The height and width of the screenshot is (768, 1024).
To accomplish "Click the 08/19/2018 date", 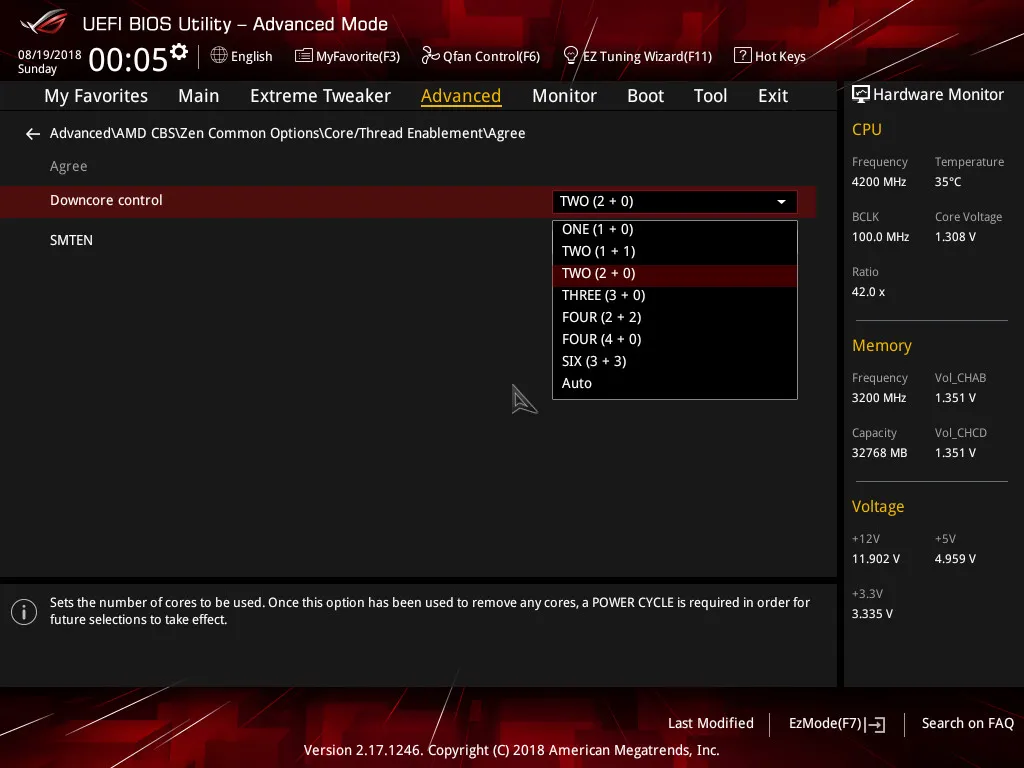I will coord(50,55).
